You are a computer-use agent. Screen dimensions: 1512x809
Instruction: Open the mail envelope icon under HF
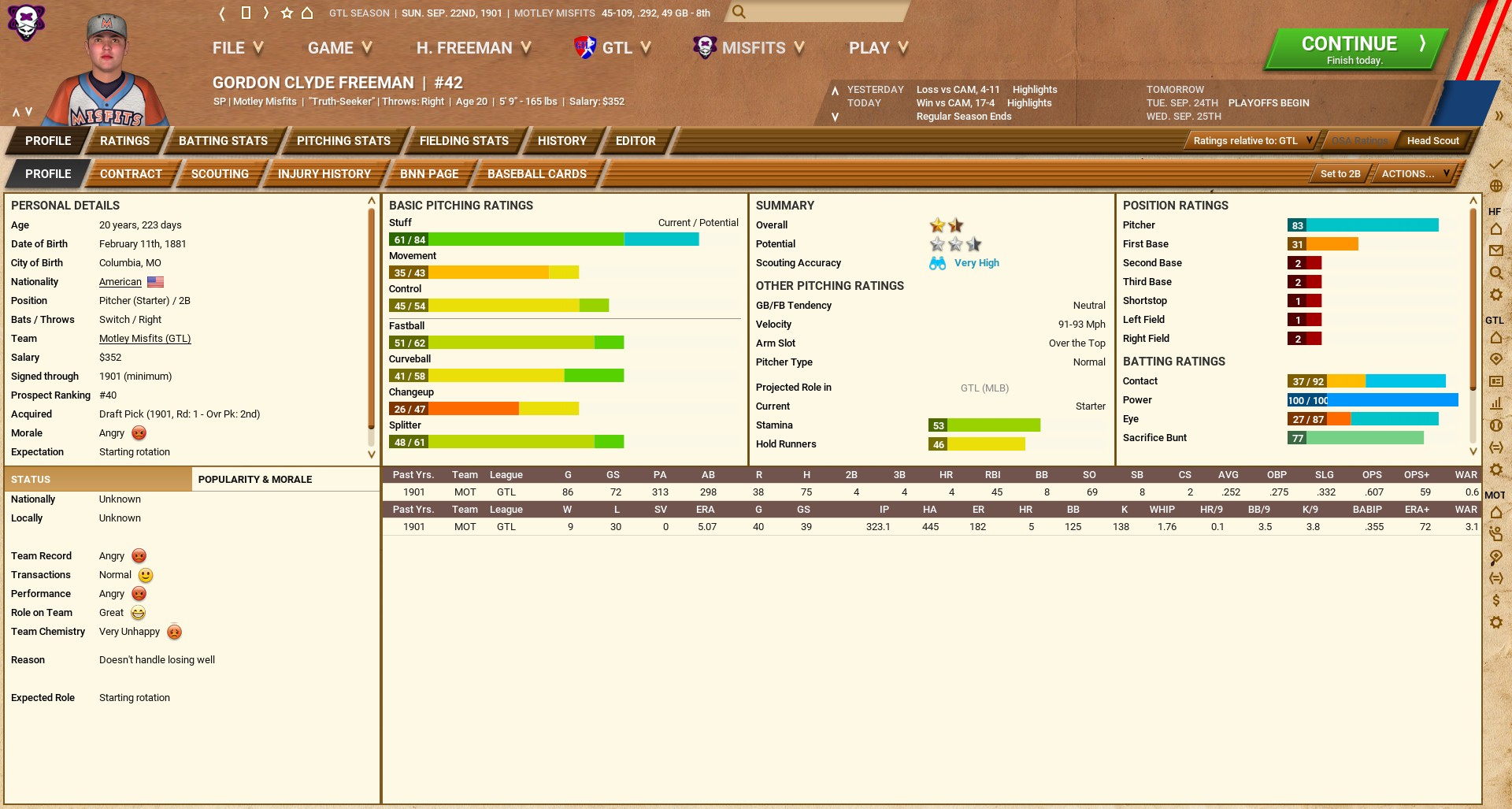(1495, 250)
